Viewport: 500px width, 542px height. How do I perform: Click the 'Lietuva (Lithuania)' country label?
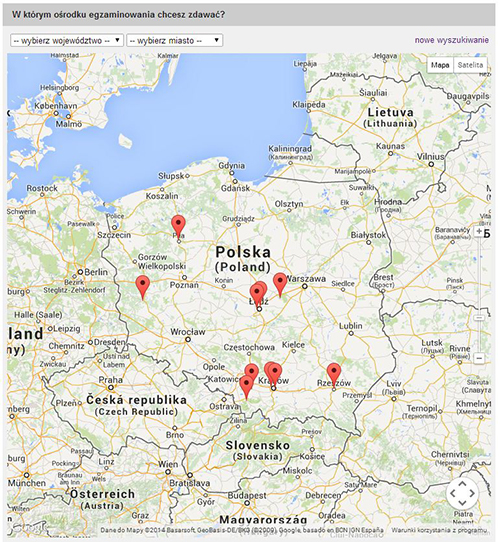click(x=390, y=118)
